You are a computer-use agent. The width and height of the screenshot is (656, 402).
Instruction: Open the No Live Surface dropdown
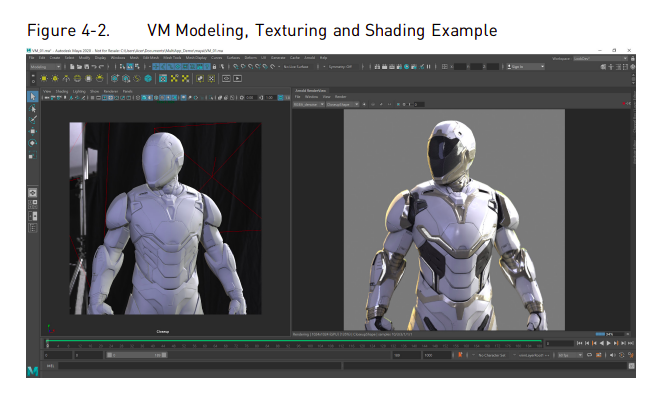pos(297,67)
